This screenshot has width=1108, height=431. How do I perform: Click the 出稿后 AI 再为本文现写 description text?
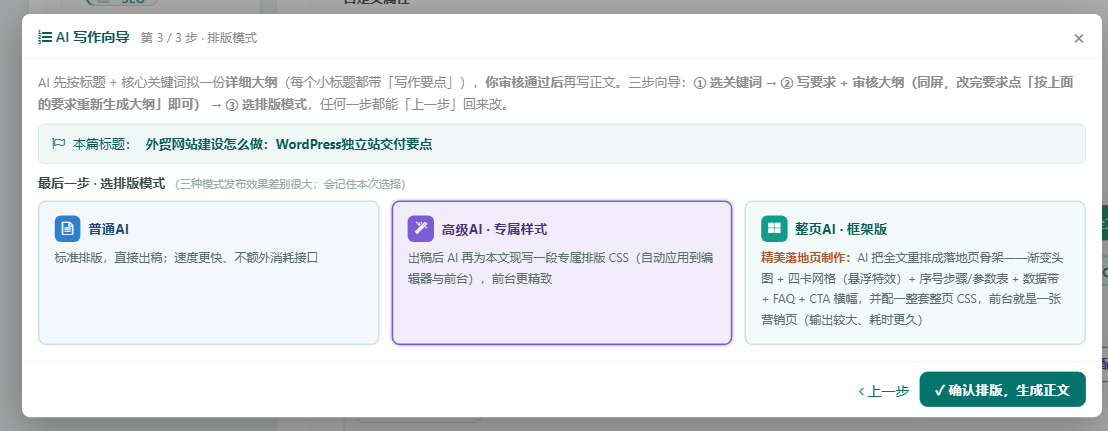560,268
